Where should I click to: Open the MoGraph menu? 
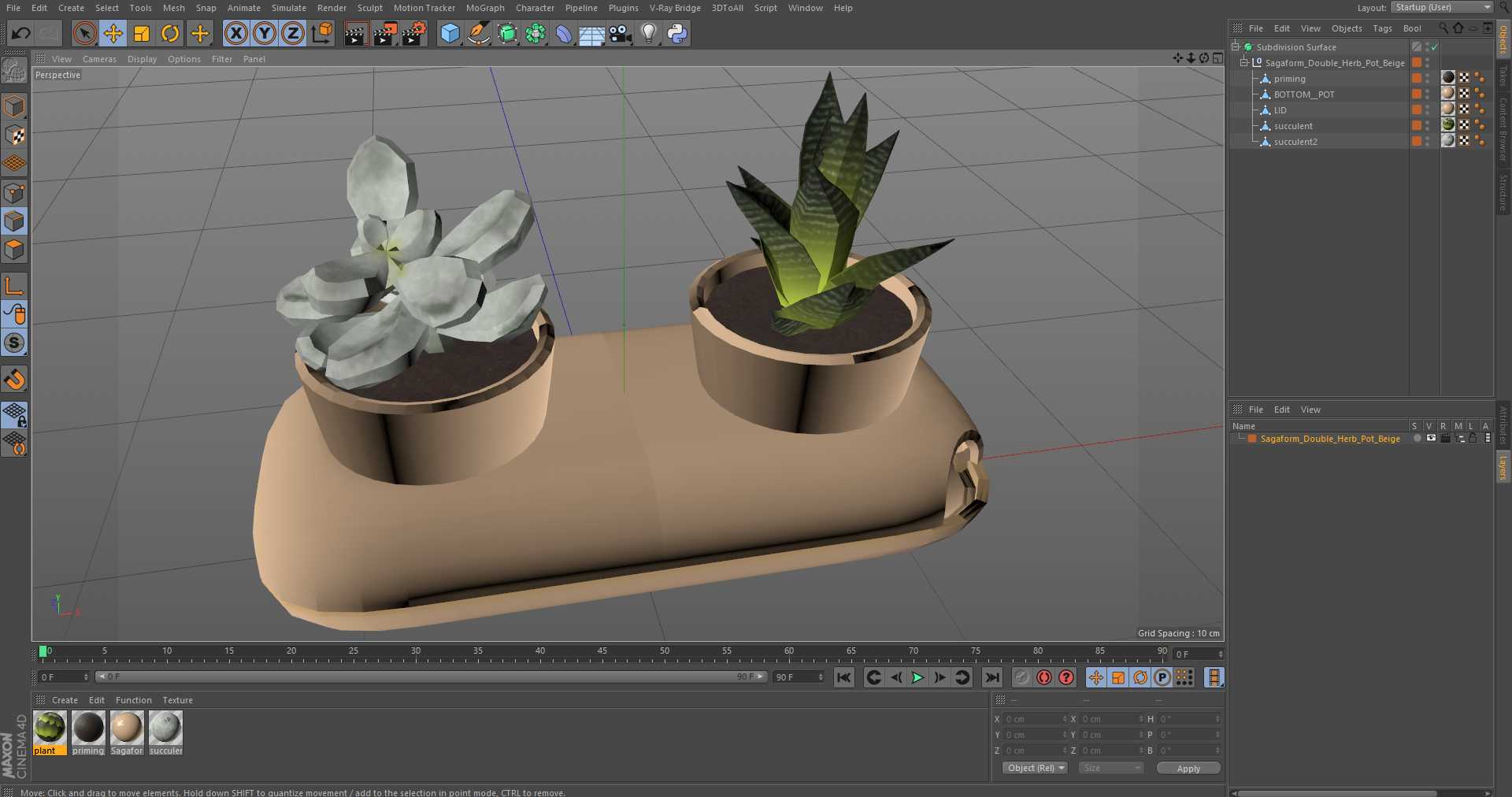(485, 8)
